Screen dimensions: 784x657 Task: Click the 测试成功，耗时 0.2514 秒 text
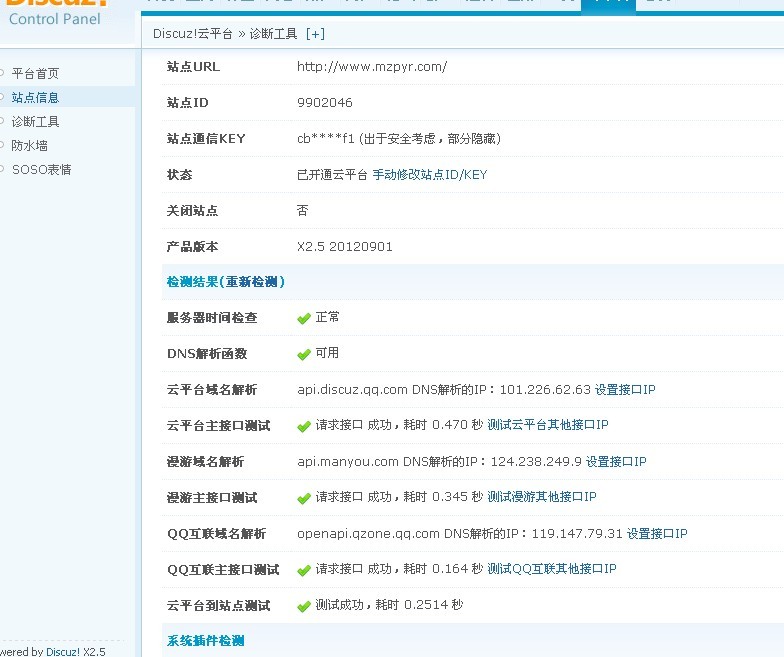[389, 605]
